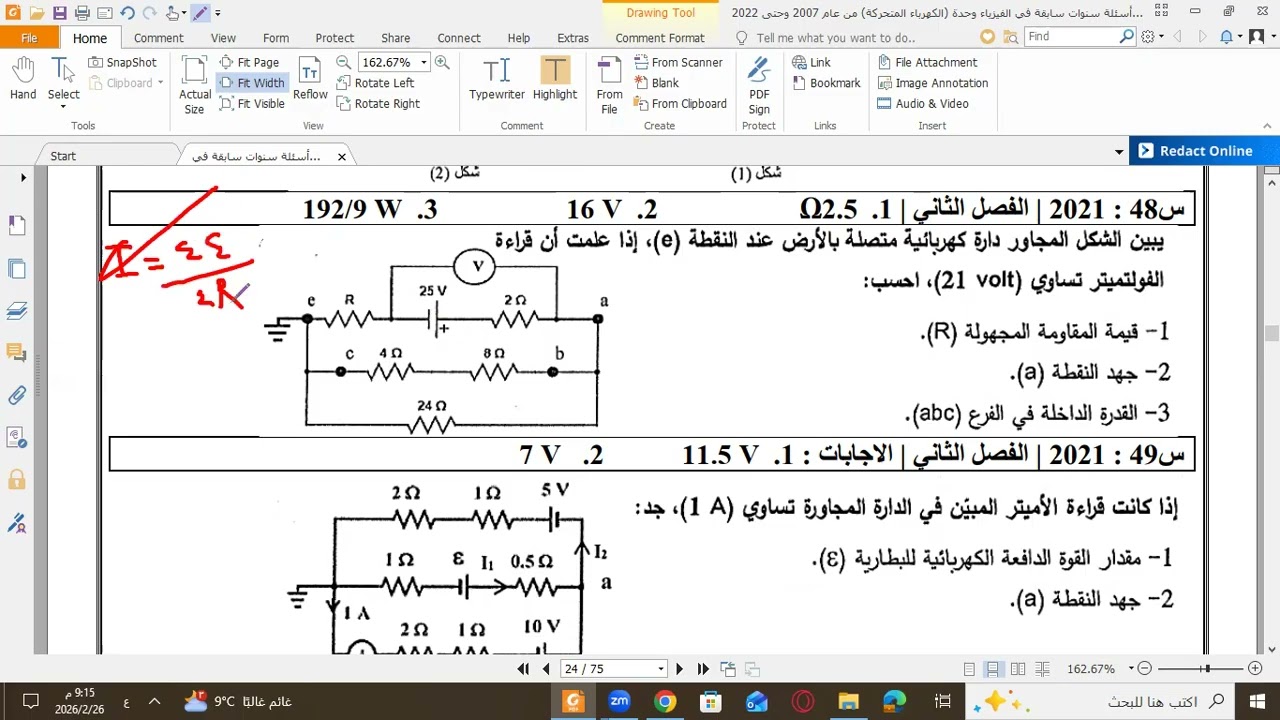Enable Fit Width view mode
This screenshot has width=1280, height=720.
tap(252, 83)
